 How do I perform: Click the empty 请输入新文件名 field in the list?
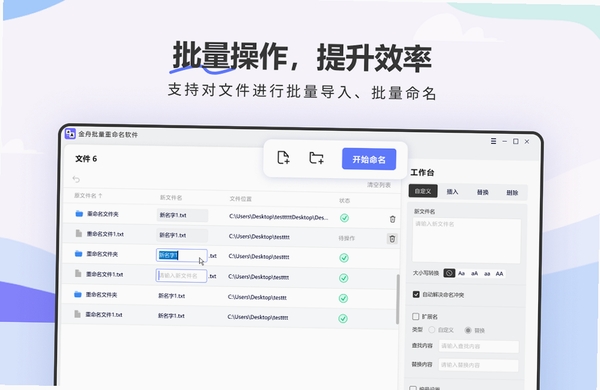pos(181,276)
